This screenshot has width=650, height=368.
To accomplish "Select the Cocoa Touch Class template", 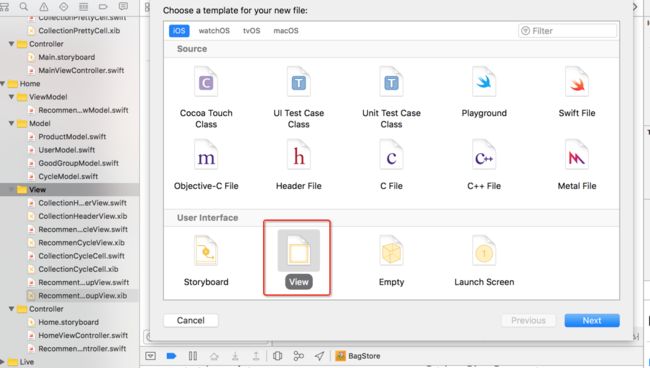I will pyautogui.click(x=206, y=98).
